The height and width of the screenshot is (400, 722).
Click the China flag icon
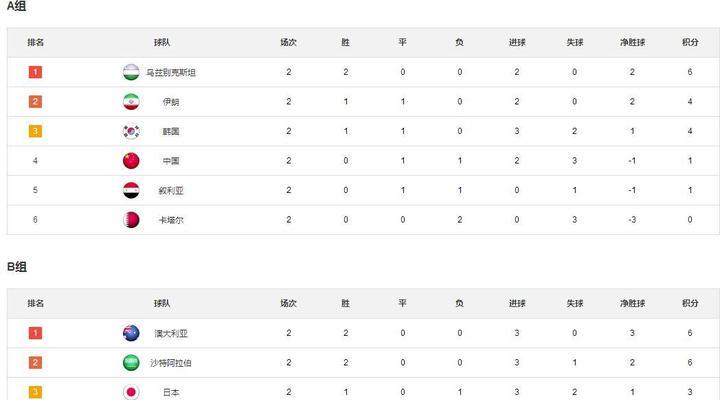click(131, 161)
